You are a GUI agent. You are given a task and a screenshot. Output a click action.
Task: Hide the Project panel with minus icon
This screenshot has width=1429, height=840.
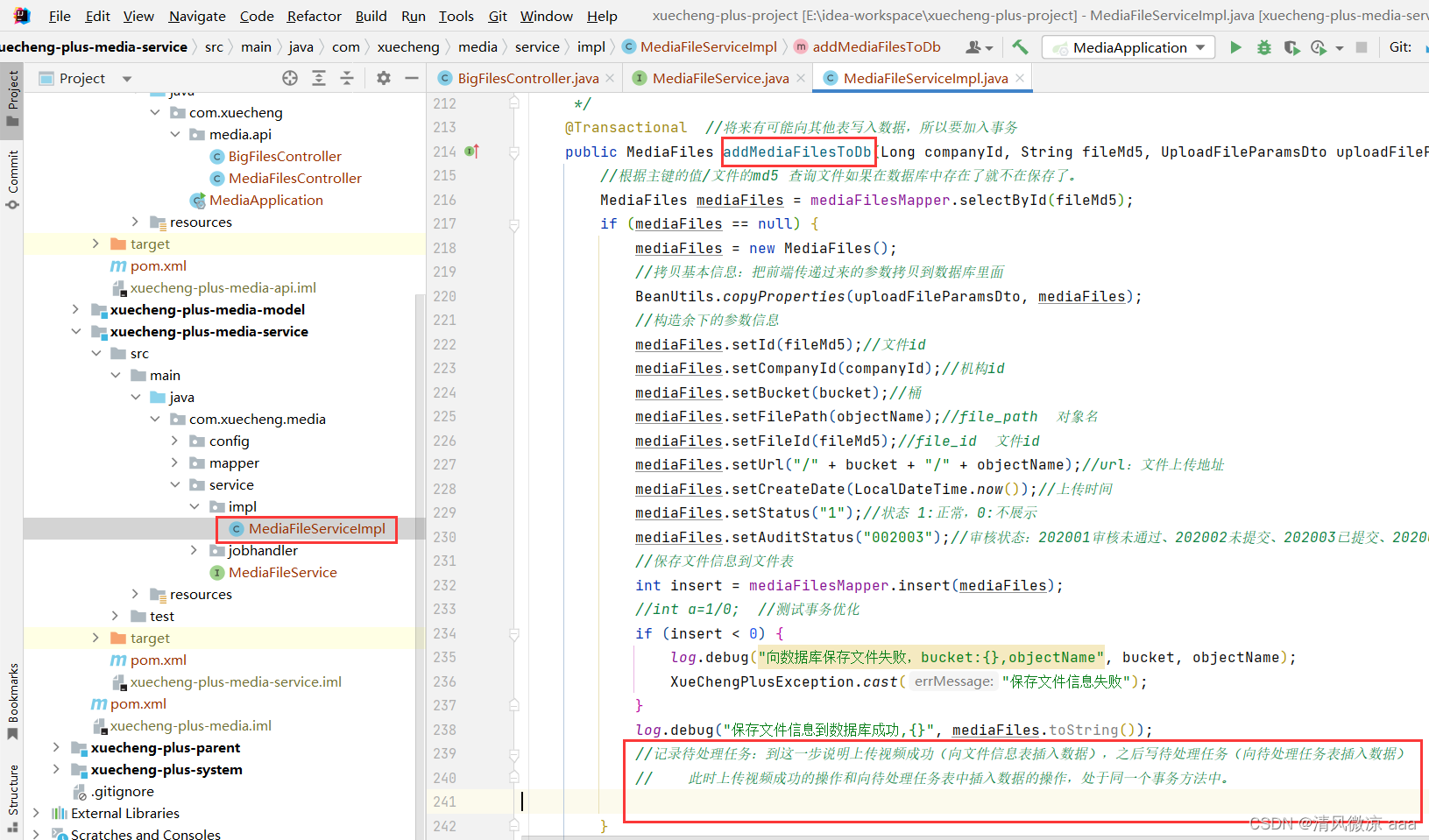tap(412, 78)
